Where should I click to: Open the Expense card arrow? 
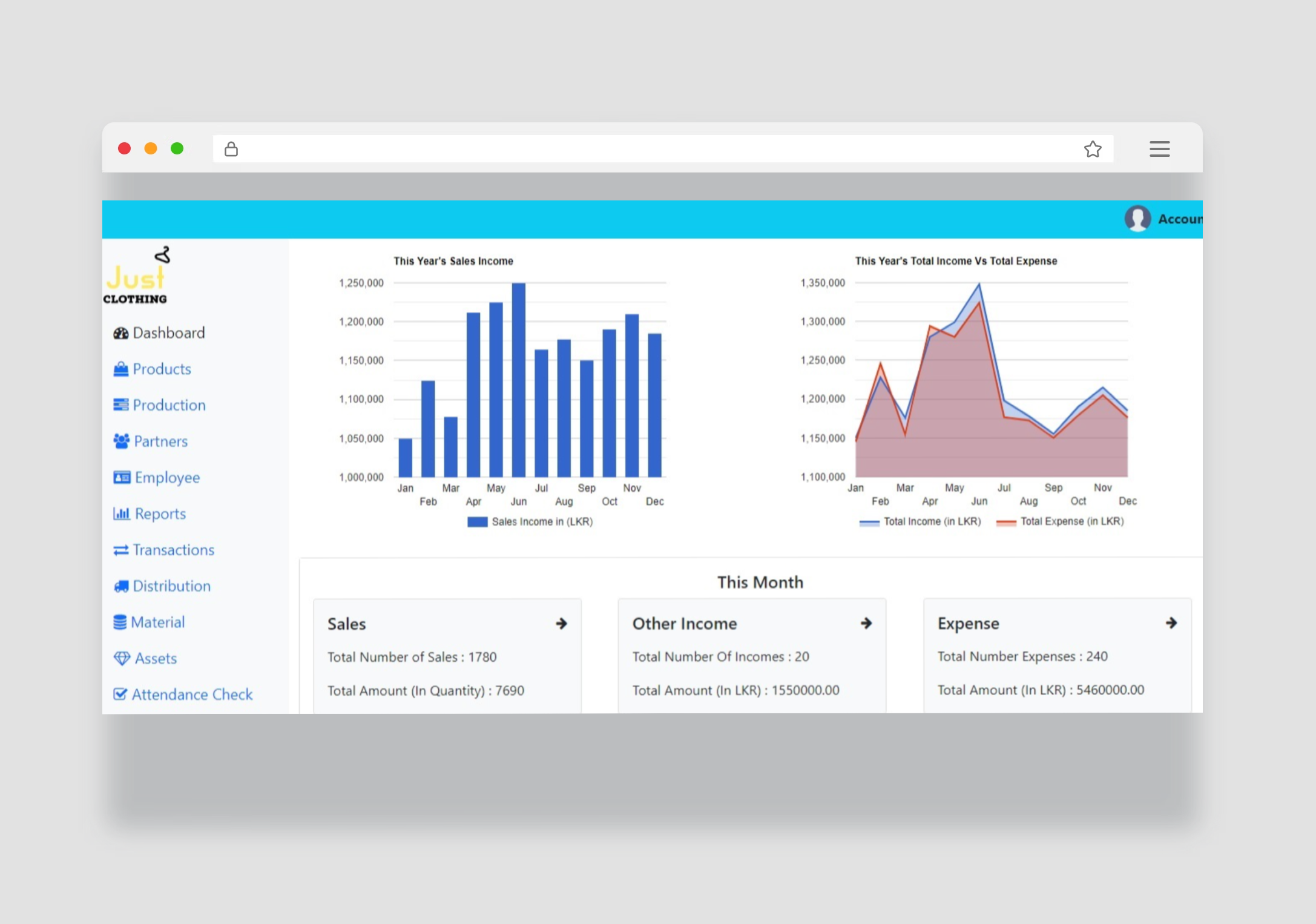point(1171,623)
